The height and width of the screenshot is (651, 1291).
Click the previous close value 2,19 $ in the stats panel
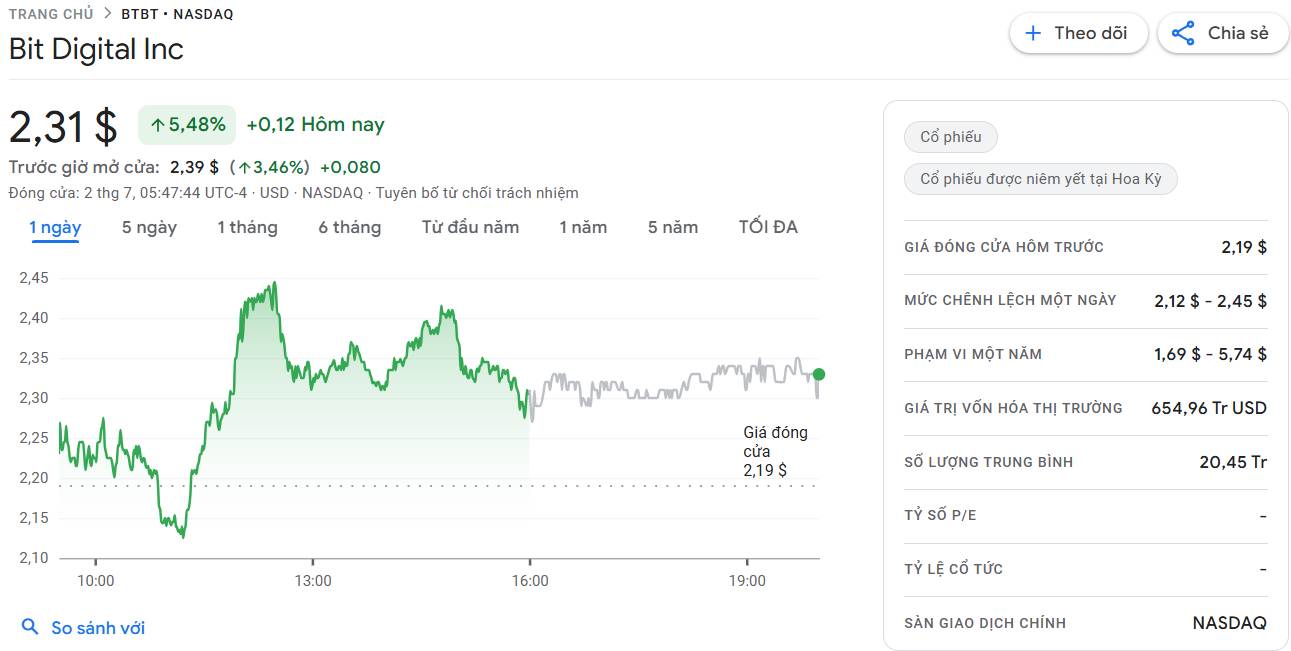[1244, 247]
